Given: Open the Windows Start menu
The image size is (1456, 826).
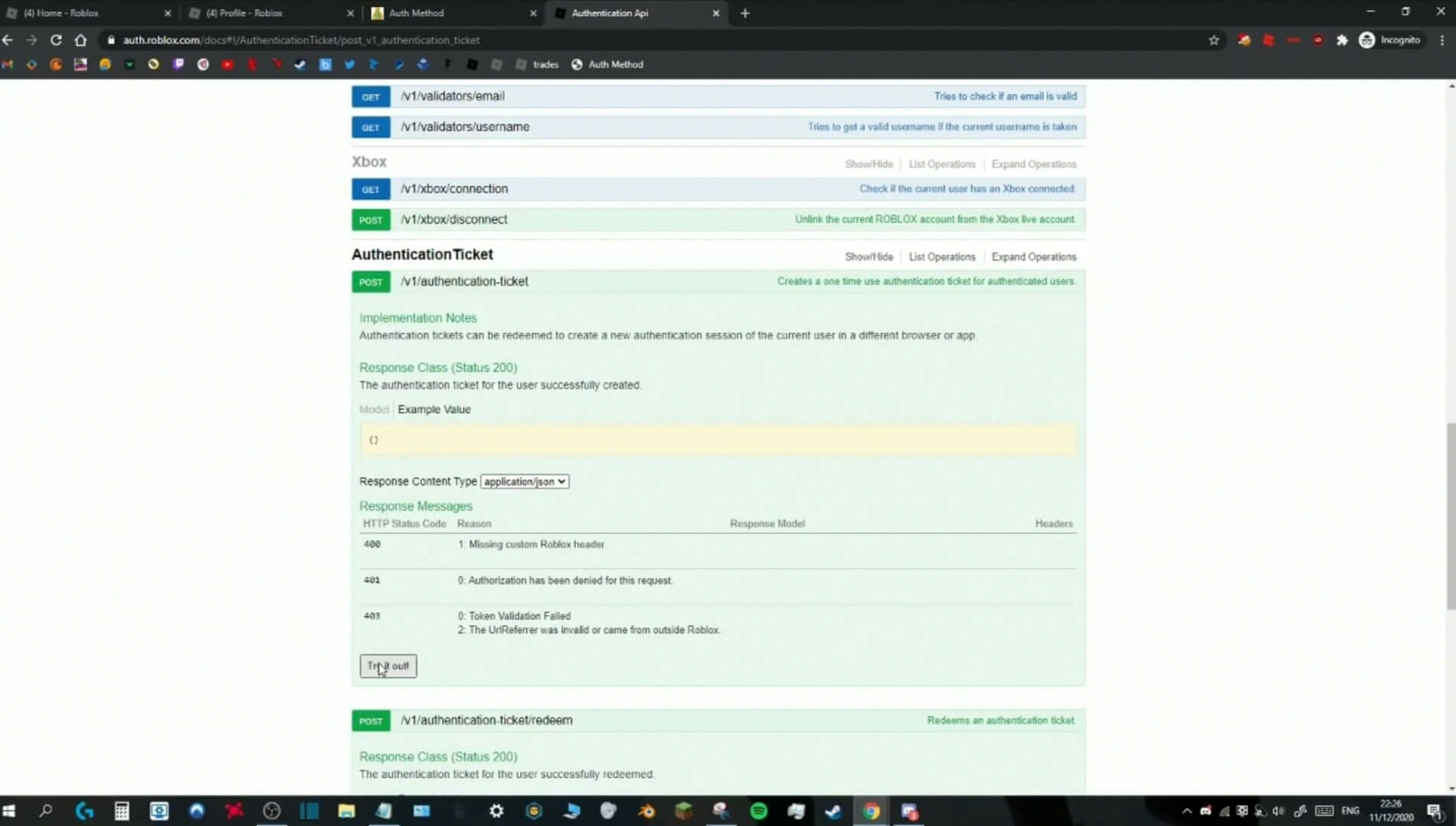Looking at the screenshot, I should [9, 811].
